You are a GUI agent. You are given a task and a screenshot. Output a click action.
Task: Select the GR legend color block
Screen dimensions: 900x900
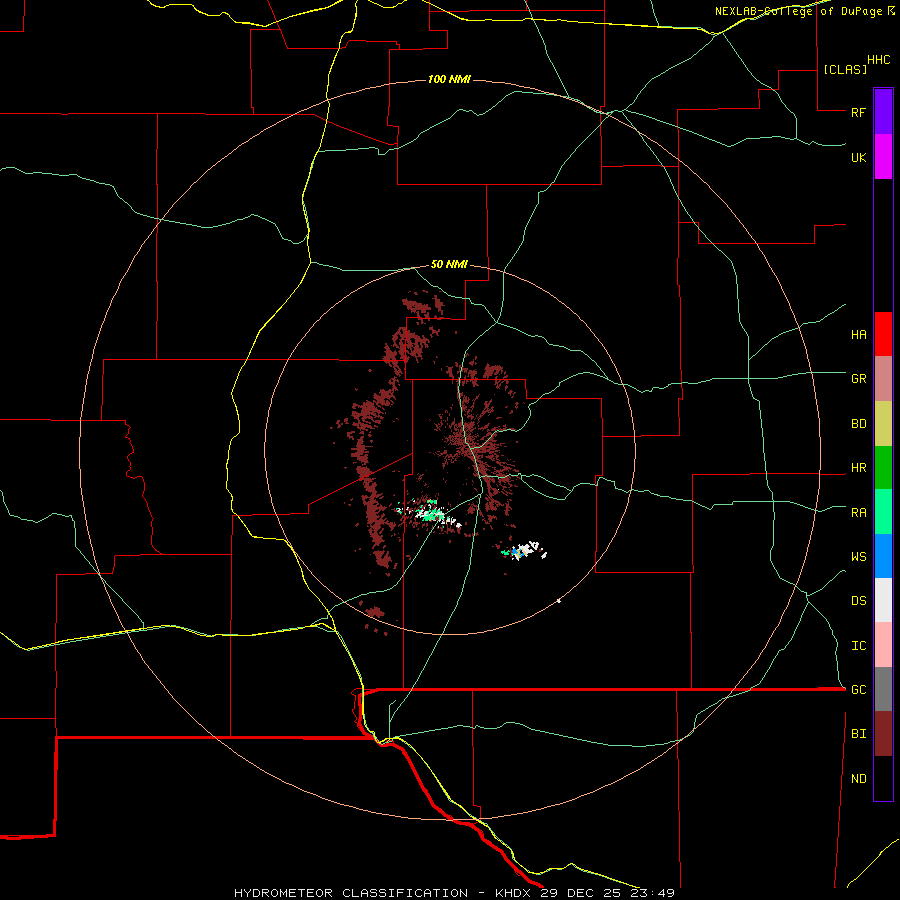pos(883,379)
